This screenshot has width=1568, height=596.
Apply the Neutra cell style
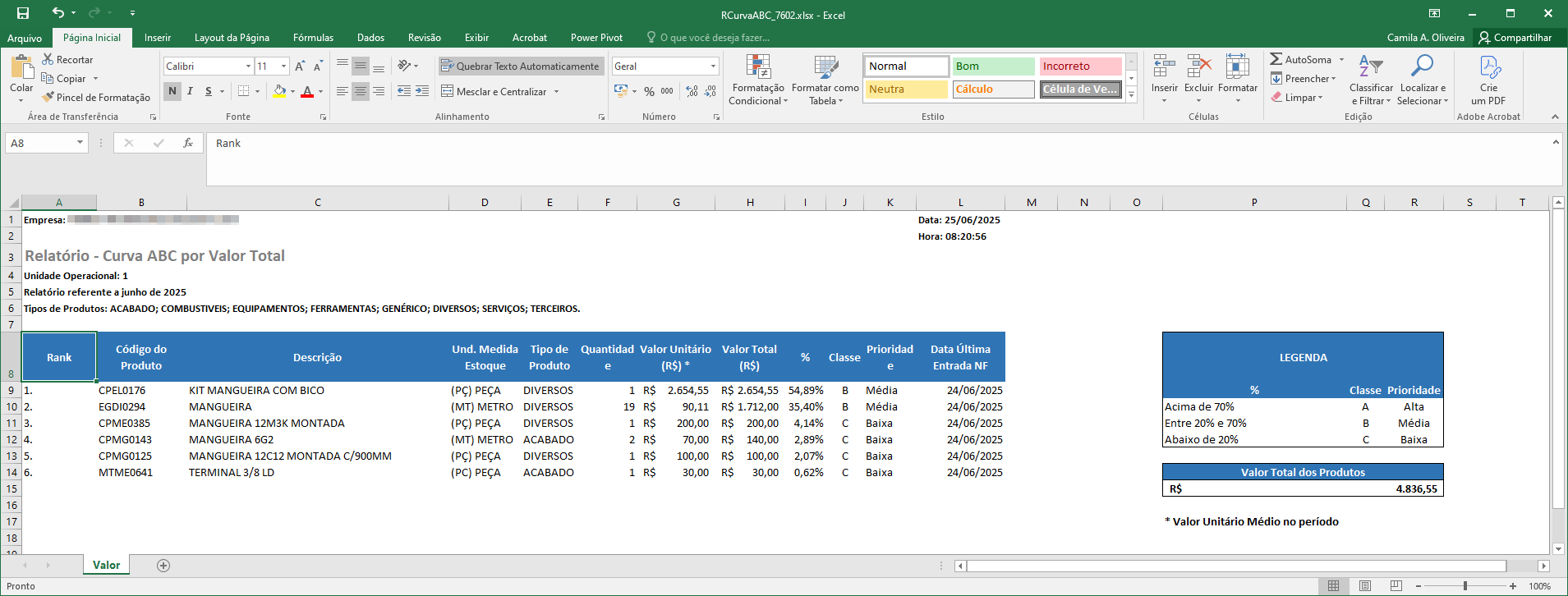click(x=906, y=89)
